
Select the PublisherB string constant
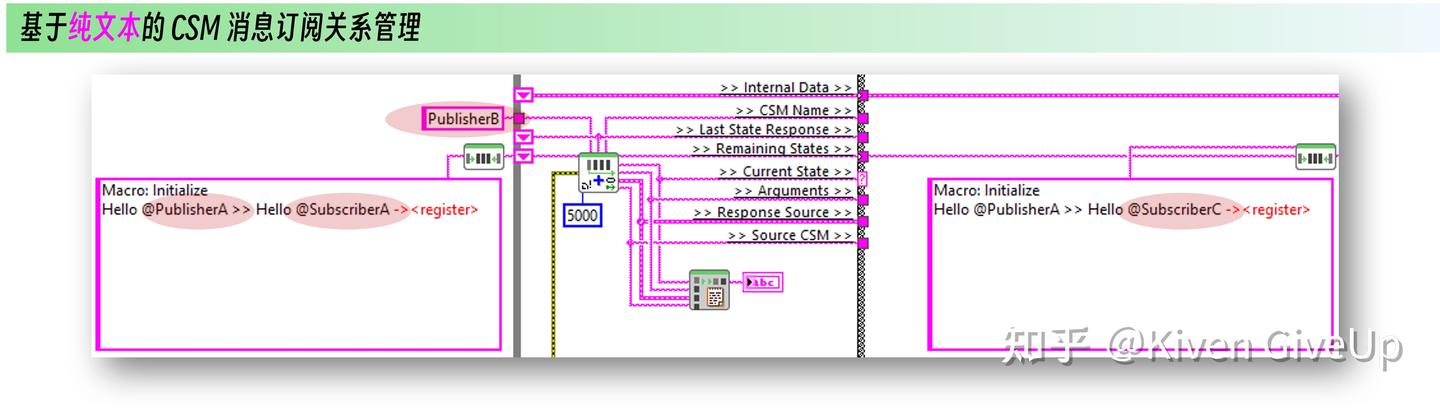(x=463, y=119)
